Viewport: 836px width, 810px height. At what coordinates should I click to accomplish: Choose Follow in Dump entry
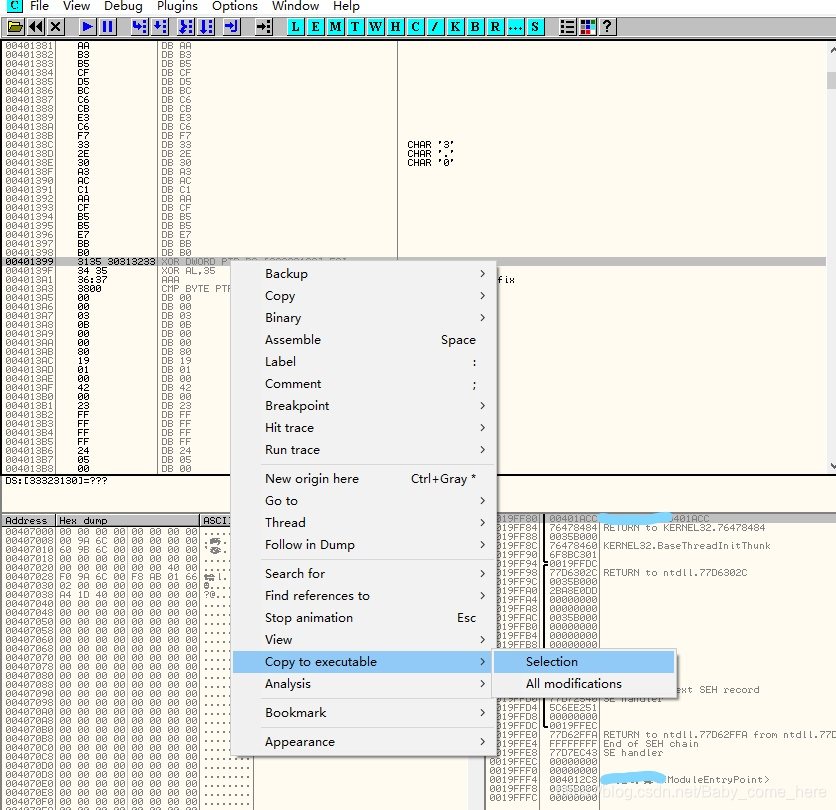(x=364, y=544)
